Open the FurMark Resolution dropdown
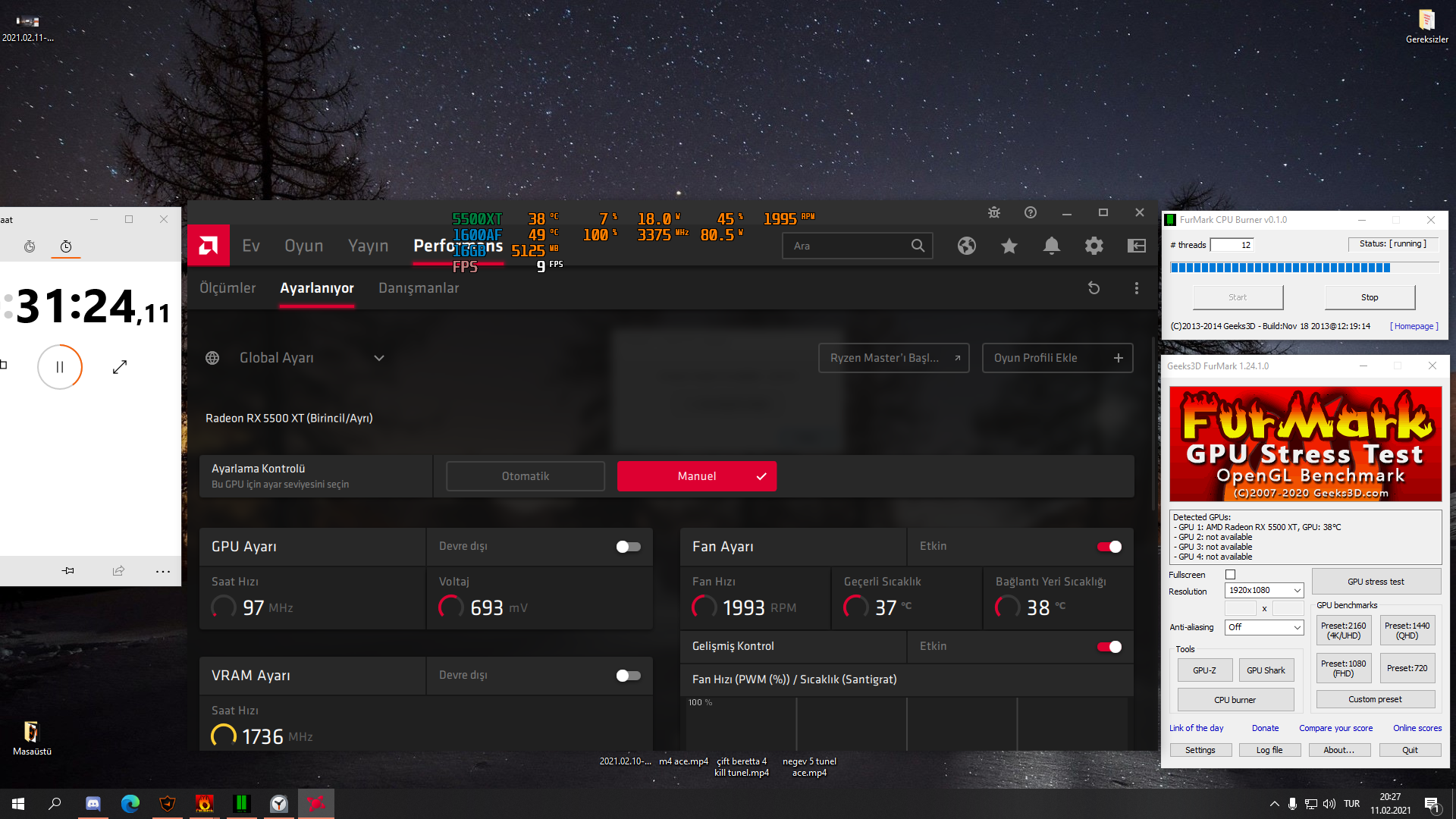 coord(1263,591)
